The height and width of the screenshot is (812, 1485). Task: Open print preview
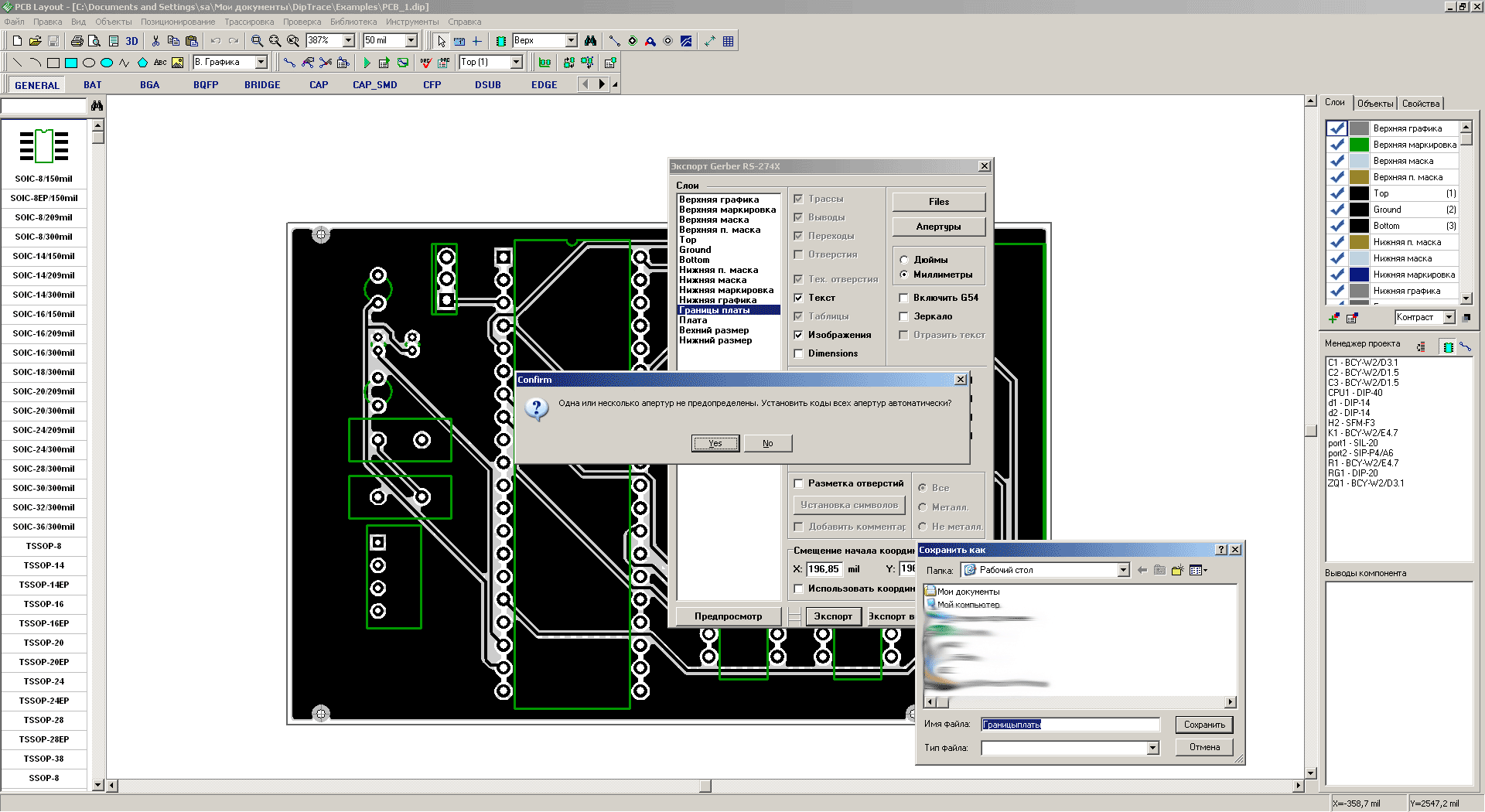point(94,41)
